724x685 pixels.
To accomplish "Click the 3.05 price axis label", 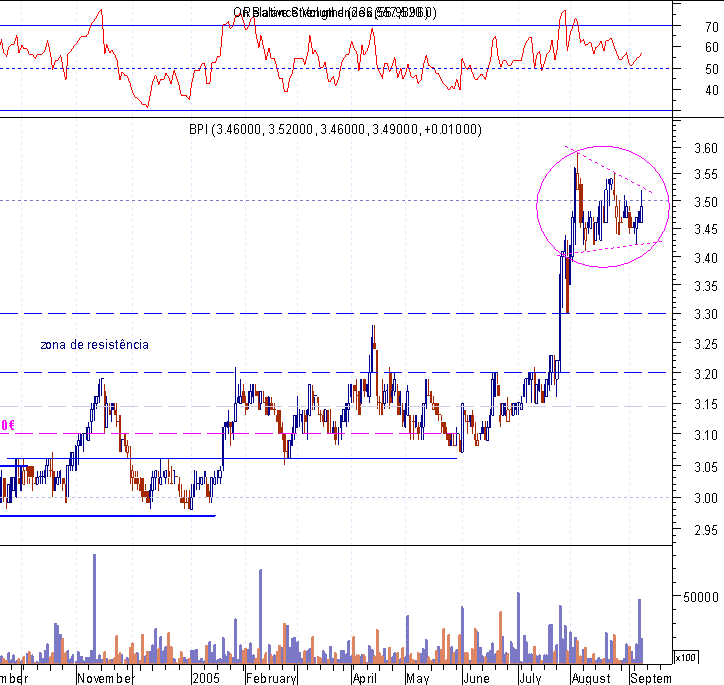I will tap(706, 468).
